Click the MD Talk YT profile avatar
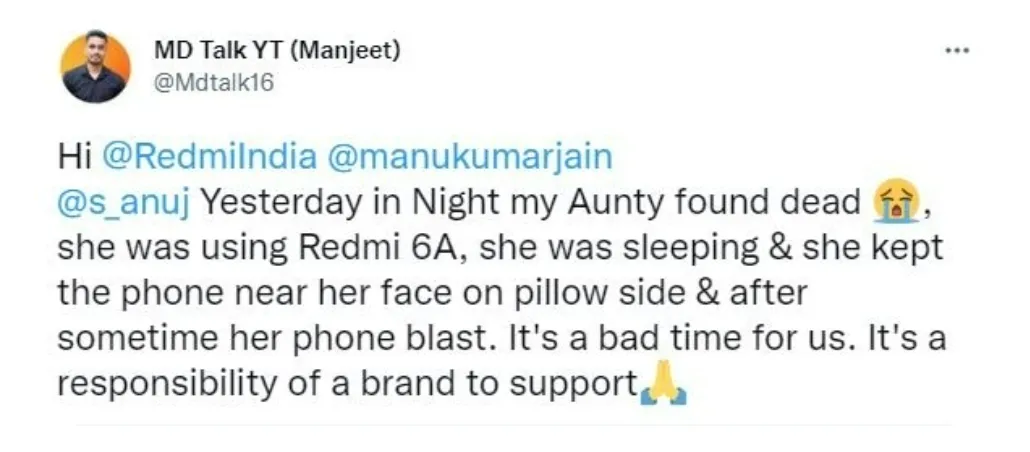Screen dimensions: 1030x452 point(95,66)
